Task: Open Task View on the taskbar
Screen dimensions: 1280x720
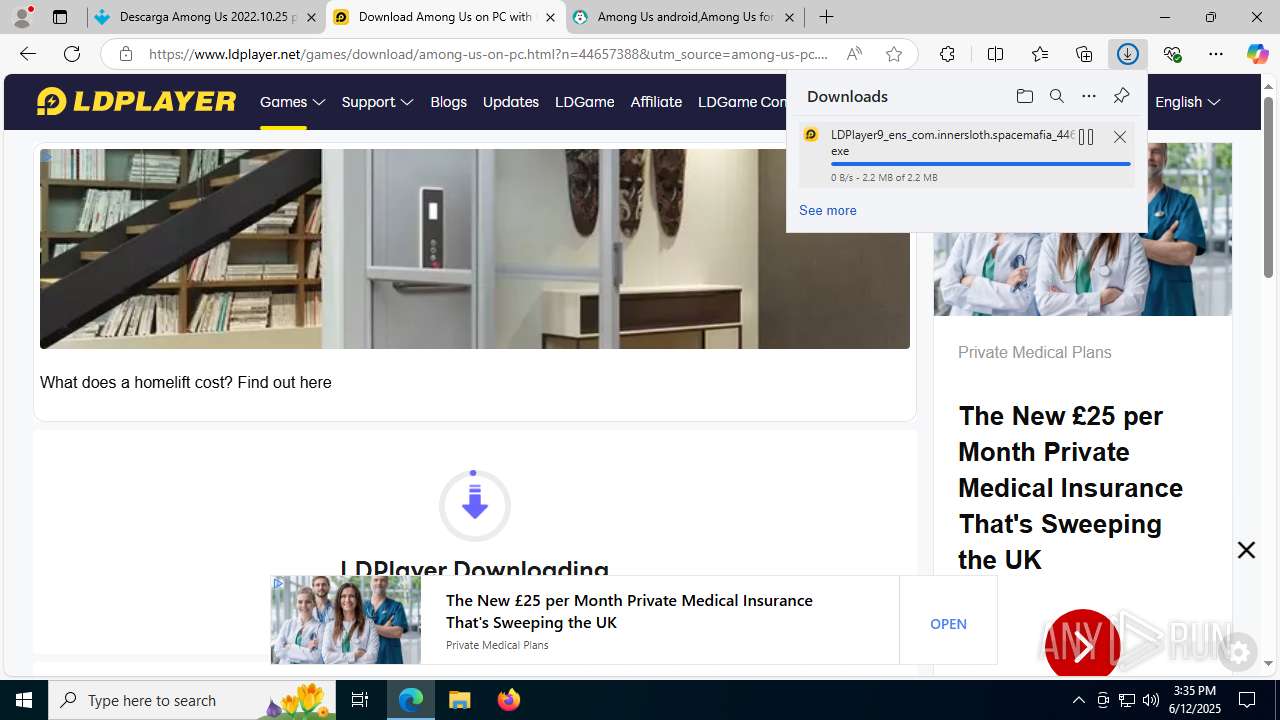Action: (360, 700)
